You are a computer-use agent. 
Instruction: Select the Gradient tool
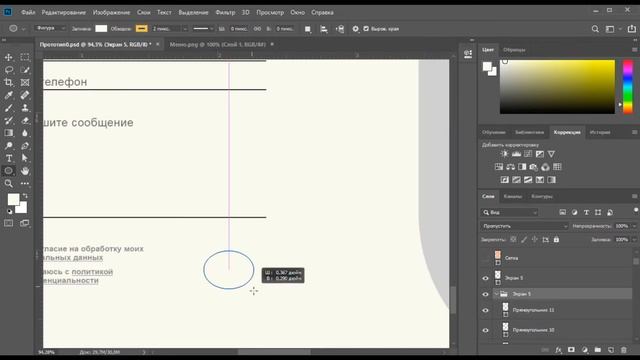[x=9, y=133]
